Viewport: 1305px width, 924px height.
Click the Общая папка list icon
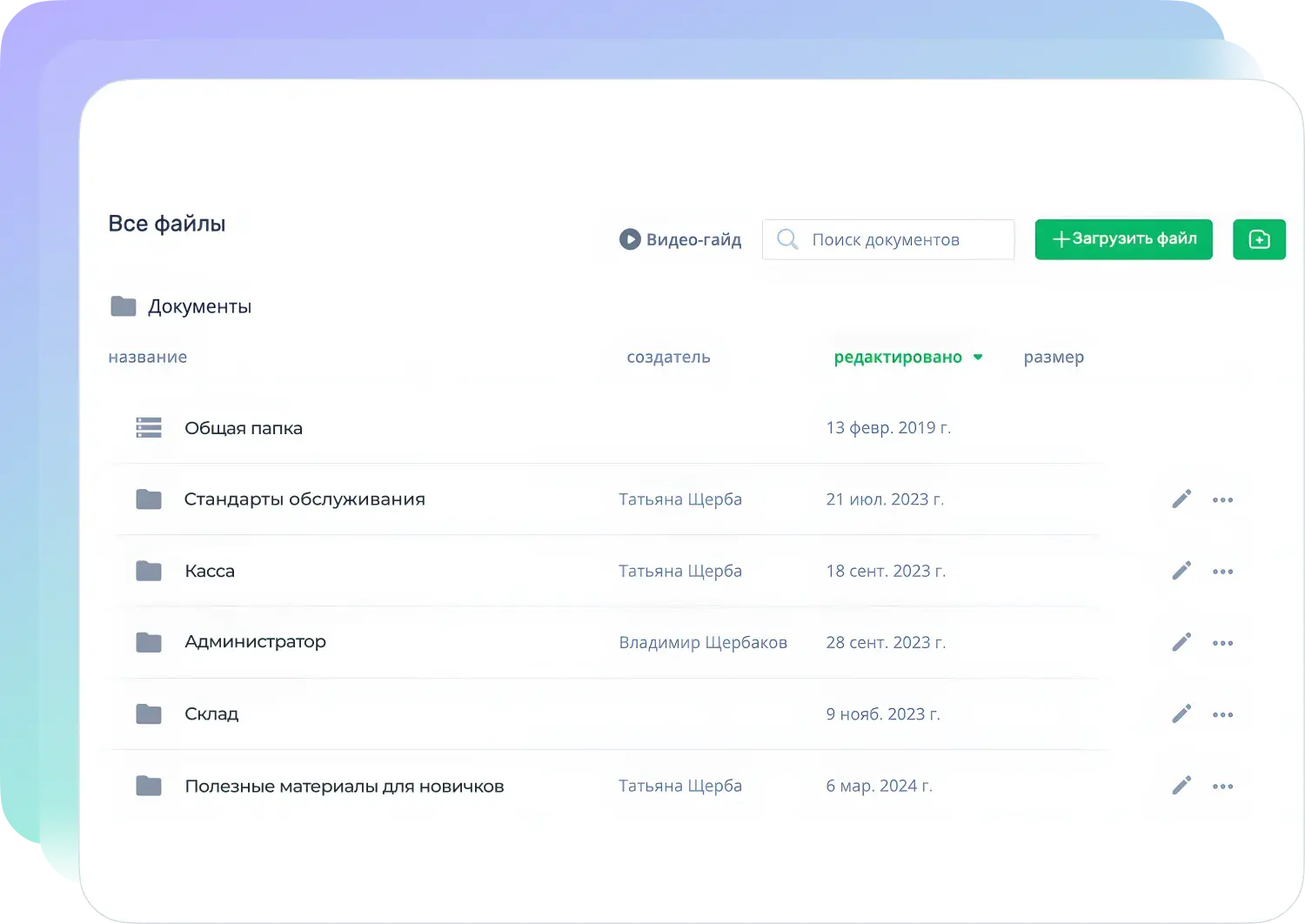click(149, 428)
